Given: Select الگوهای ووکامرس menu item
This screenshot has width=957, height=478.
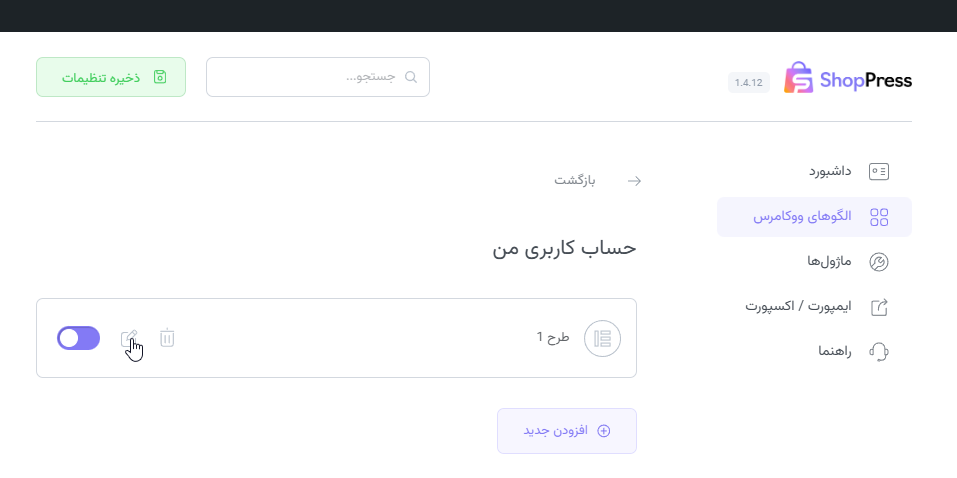Looking at the screenshot, I should click(802, 217).
